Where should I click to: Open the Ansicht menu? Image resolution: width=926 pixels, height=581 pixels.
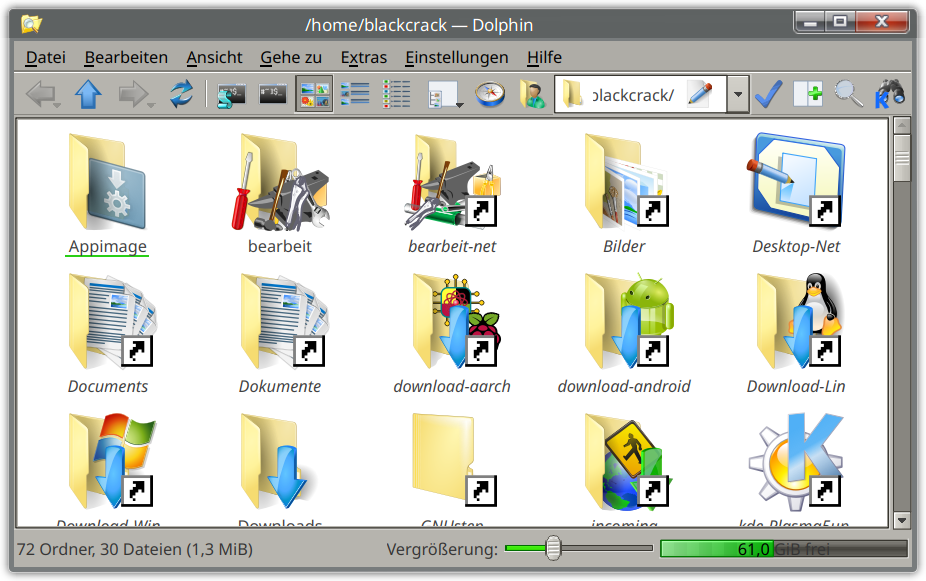214,57
